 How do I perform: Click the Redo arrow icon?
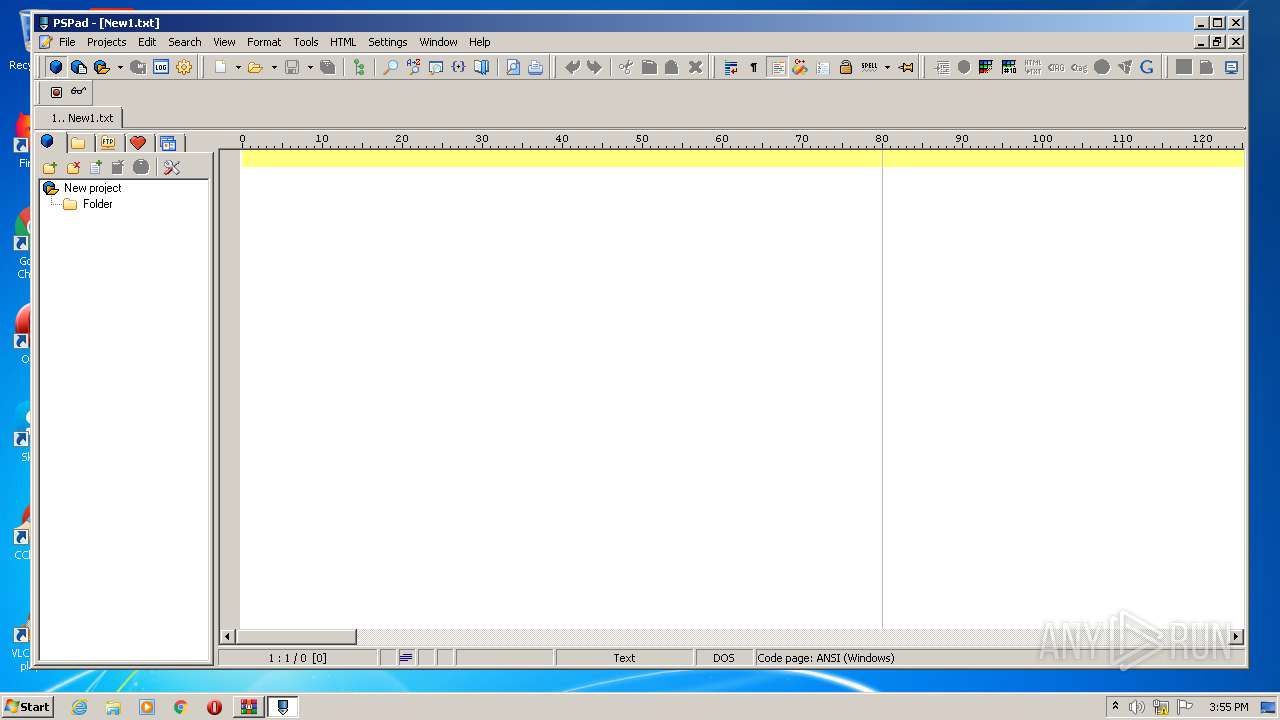pyautogui.click(x=595, y=67)
